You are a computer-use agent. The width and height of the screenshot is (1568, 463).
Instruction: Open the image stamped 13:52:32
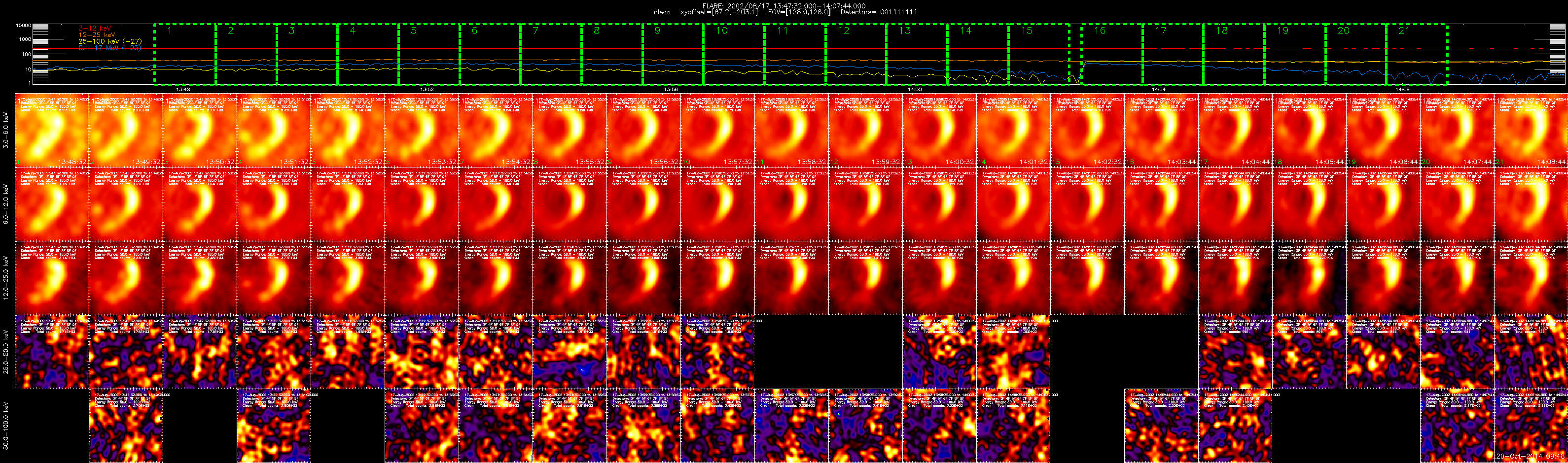348,130
